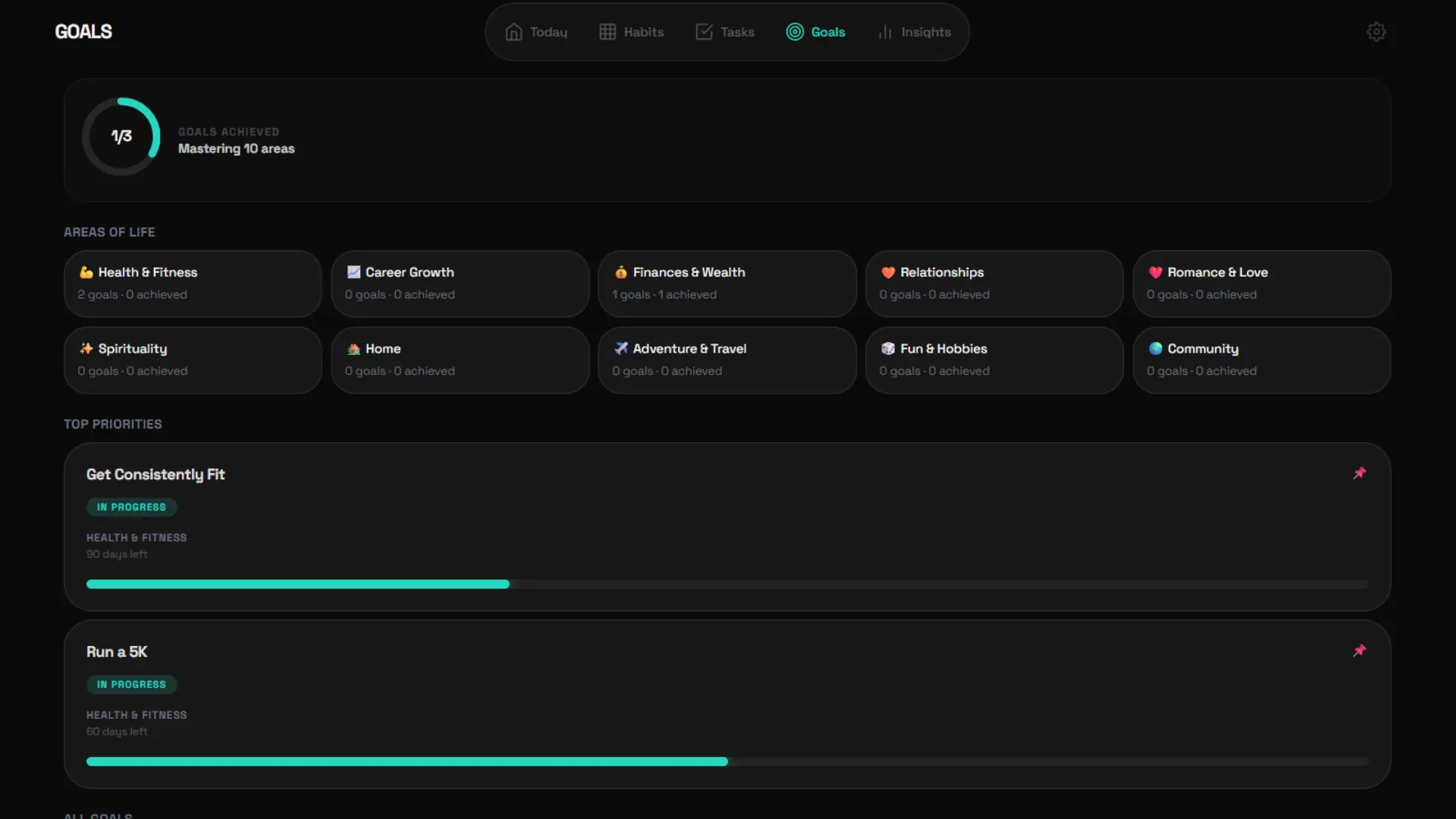Click the Fun & Hobbies dice icon
Image resolution: width=1456 pixels, height=819 pixels.
(888, 349)
